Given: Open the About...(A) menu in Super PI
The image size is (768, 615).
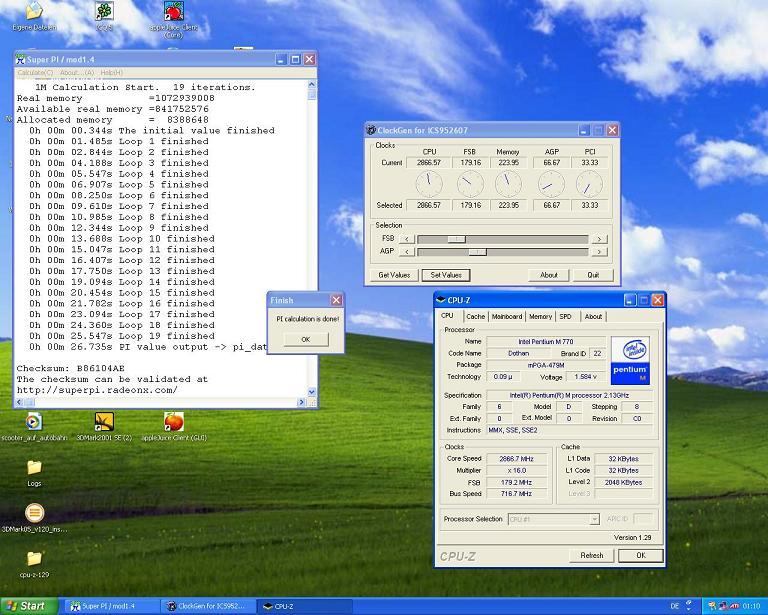Looking at the screenshot, I should [77, 72].
